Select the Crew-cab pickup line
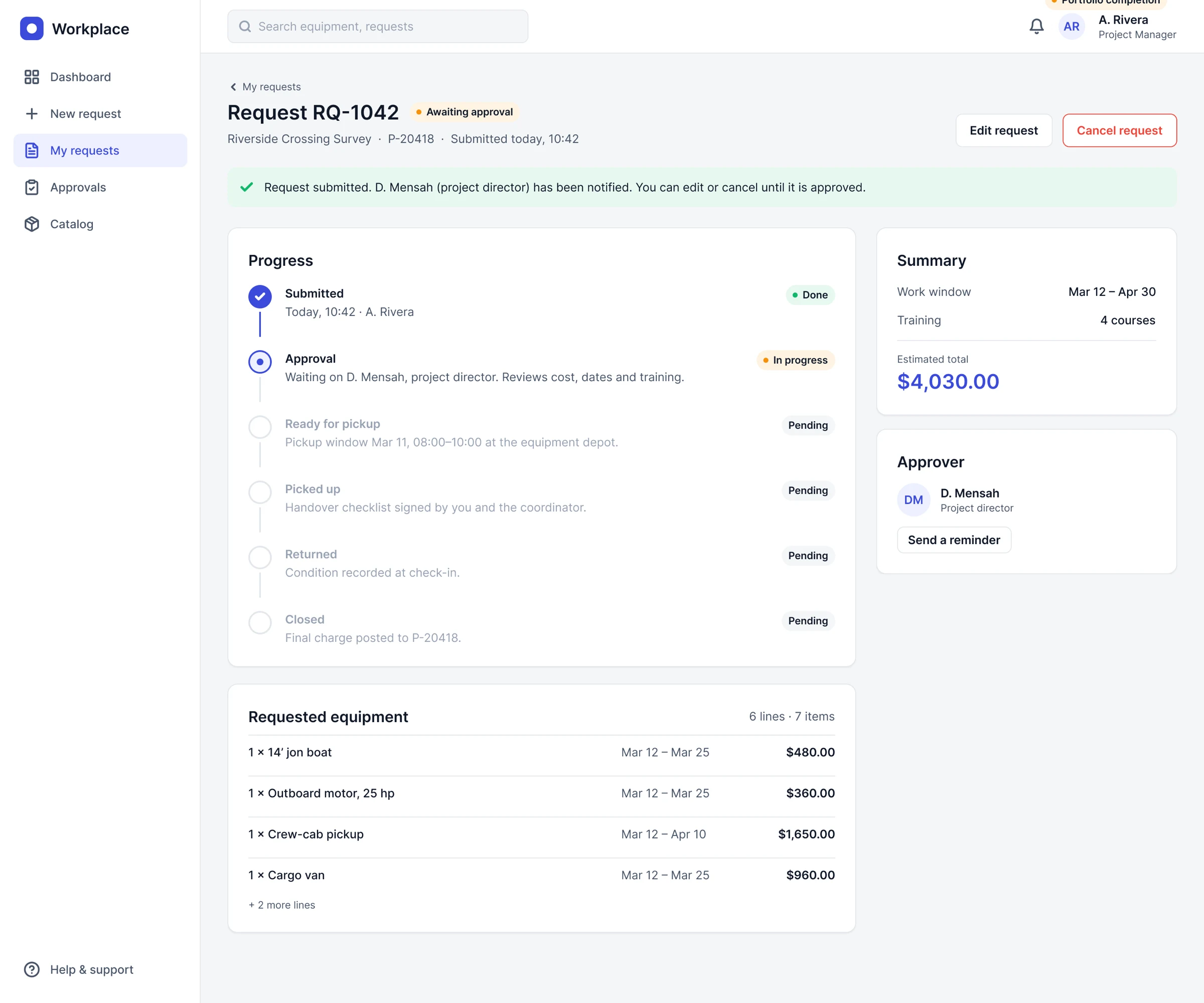The height and width of the screenshot is (1003, 1204). point(541,834)
